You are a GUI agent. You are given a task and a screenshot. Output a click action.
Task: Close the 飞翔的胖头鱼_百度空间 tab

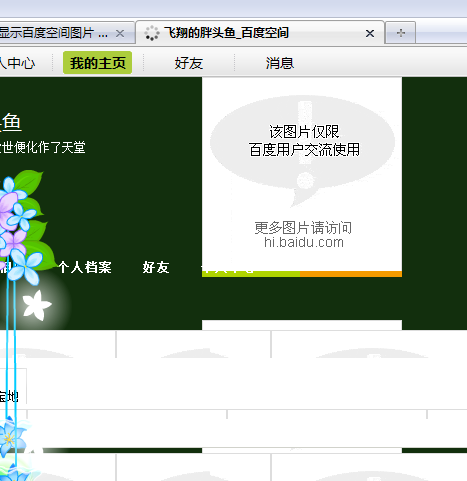point(370,33)
